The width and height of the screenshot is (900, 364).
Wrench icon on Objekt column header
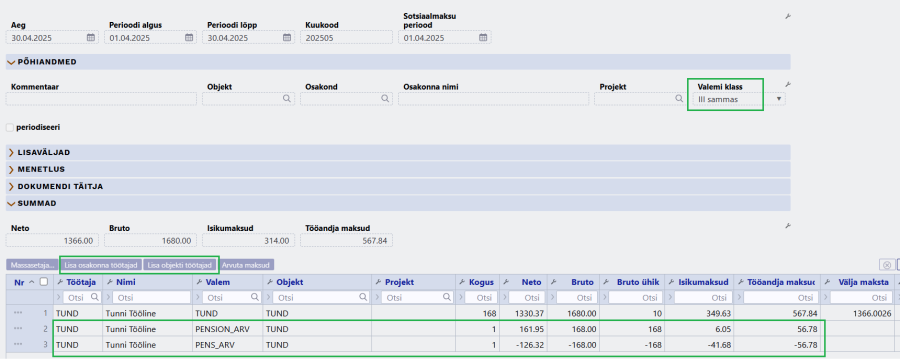click(269, 282)
